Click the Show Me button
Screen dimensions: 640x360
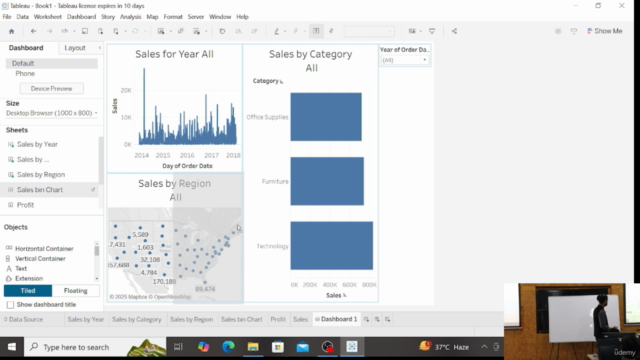(604, 31)
